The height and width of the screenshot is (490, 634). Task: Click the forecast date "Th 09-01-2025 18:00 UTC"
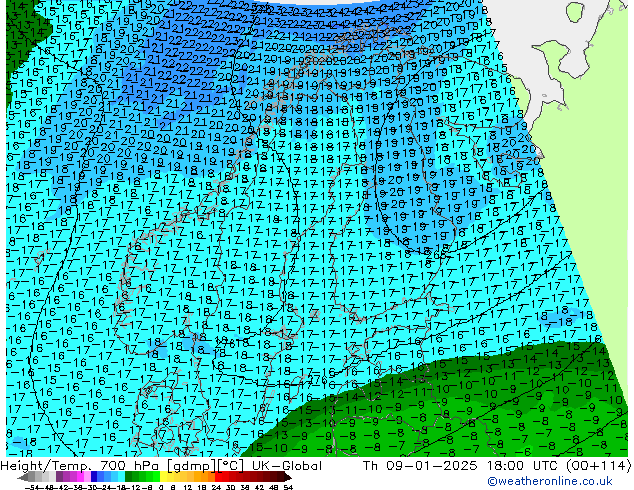460,466
